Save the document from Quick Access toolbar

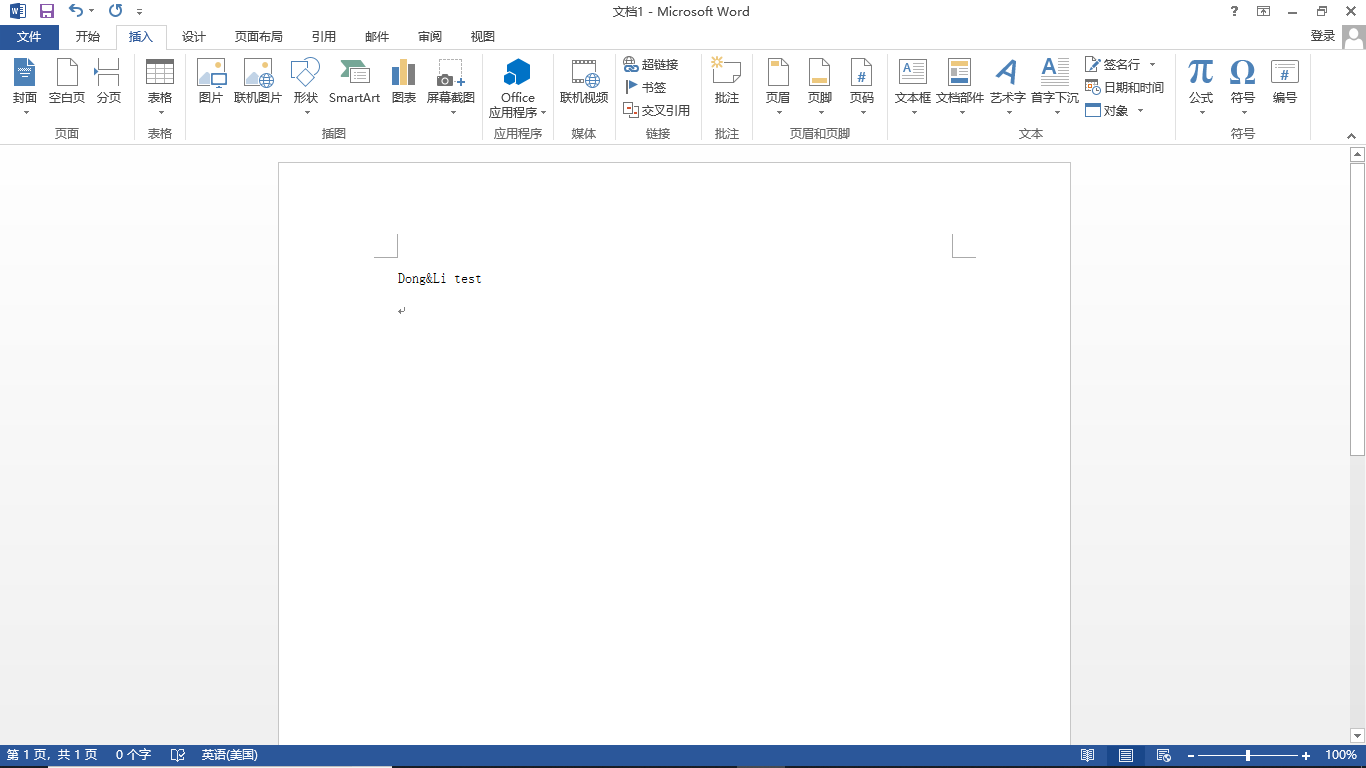[47, 11]
